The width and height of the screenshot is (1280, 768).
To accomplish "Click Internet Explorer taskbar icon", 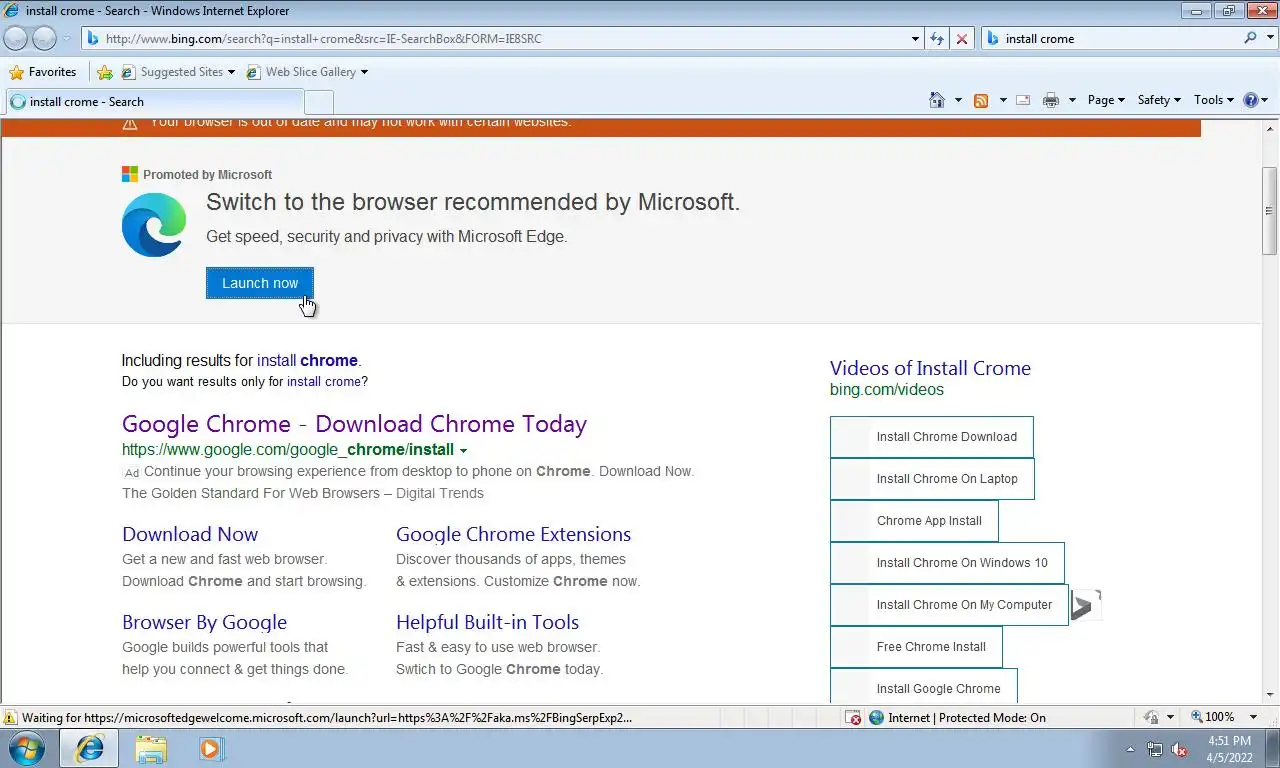I will [90, 748].
